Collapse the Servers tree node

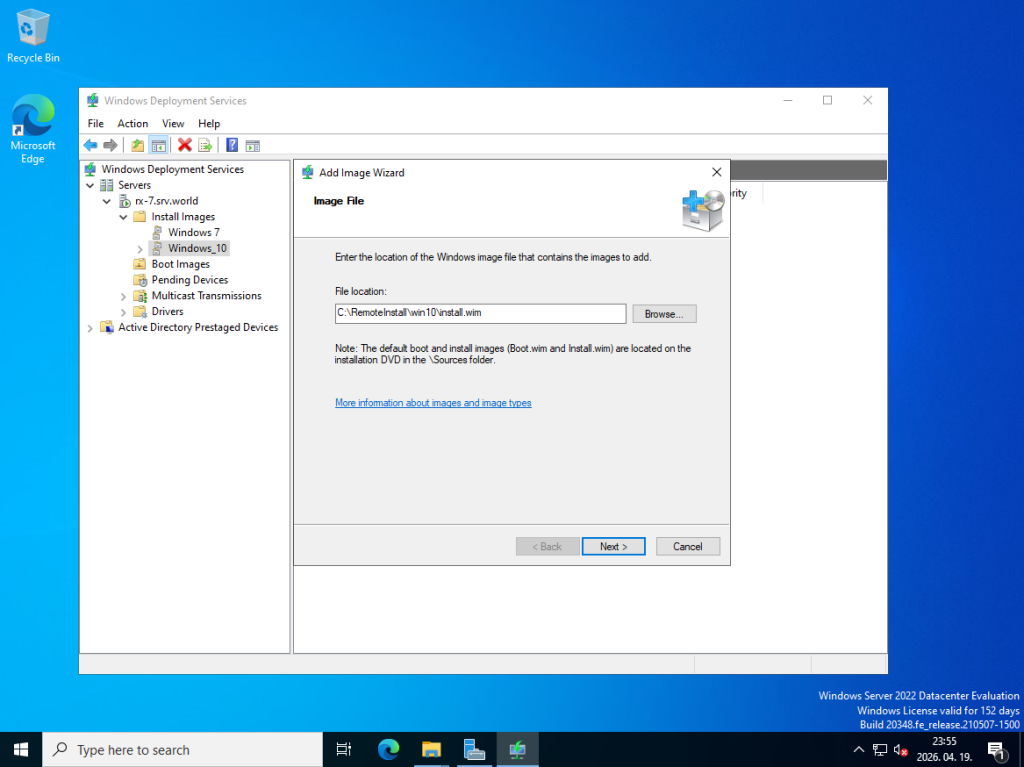point(91,185)
